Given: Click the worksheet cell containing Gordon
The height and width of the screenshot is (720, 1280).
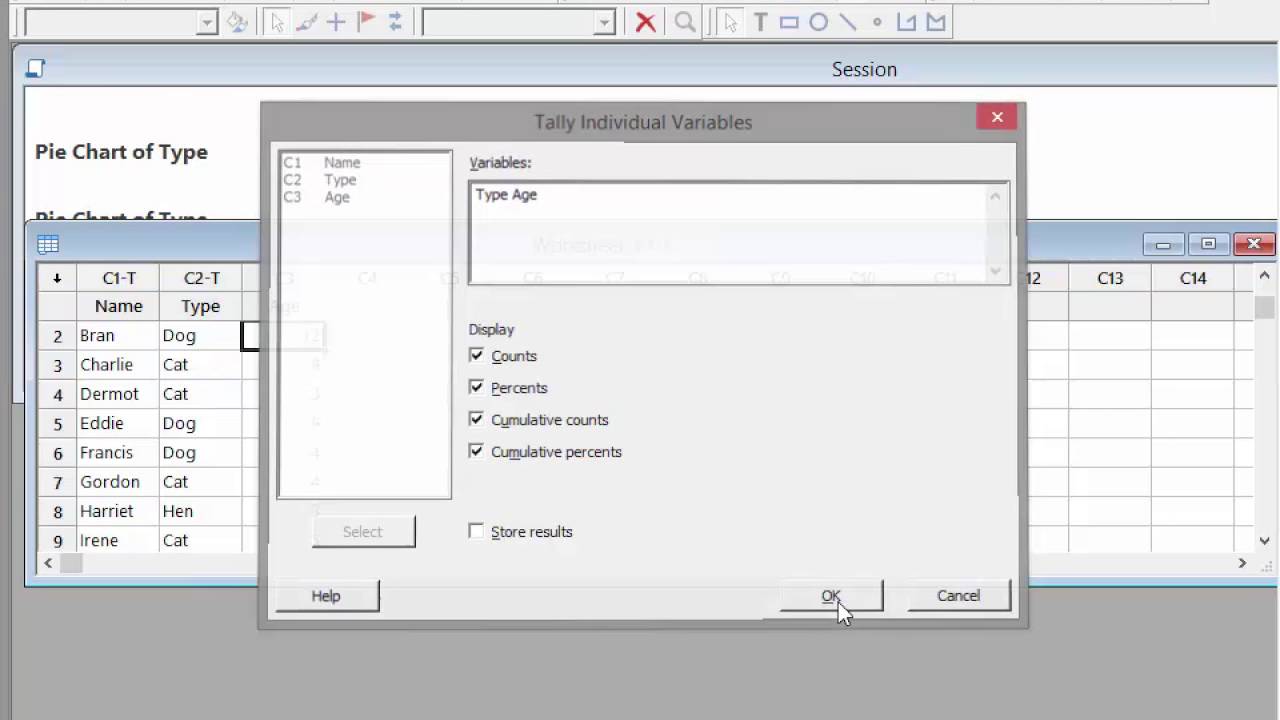Looking at the screenshot, I should click(119, 481).
